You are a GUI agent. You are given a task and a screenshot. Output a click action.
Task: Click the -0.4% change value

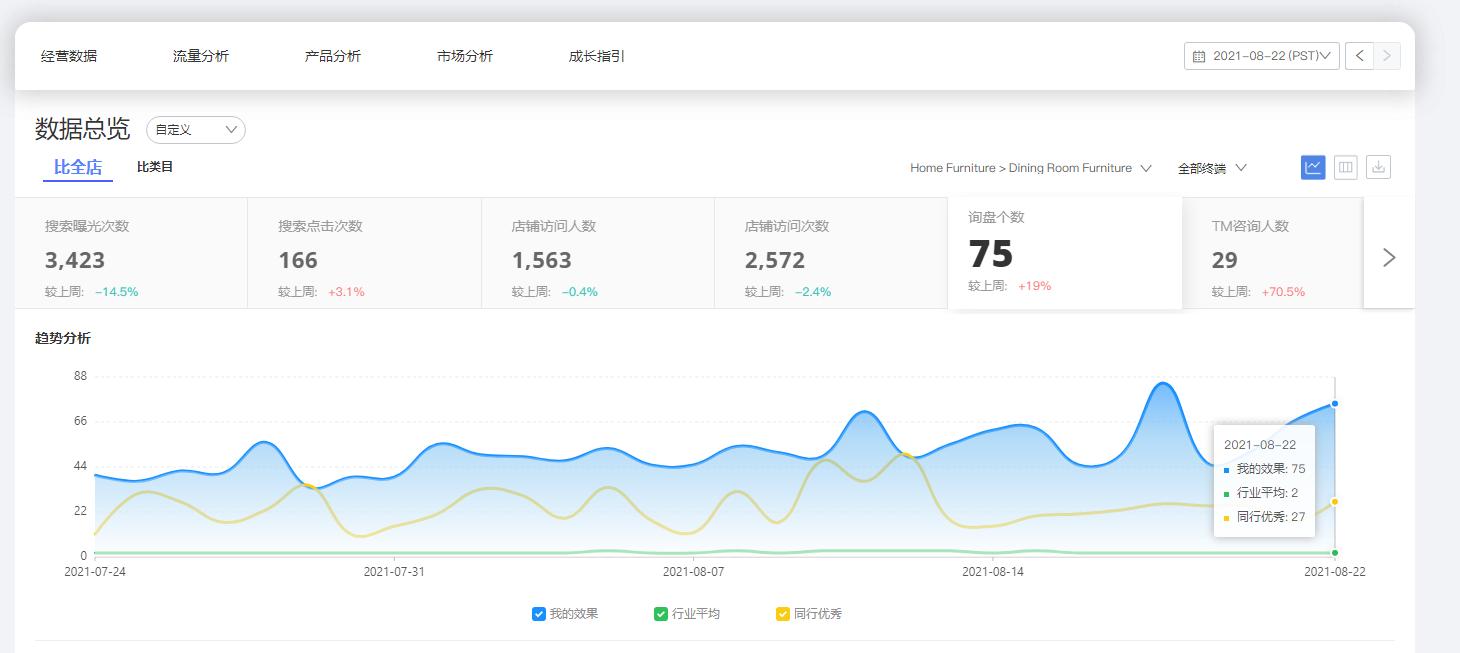pos(580,292)
